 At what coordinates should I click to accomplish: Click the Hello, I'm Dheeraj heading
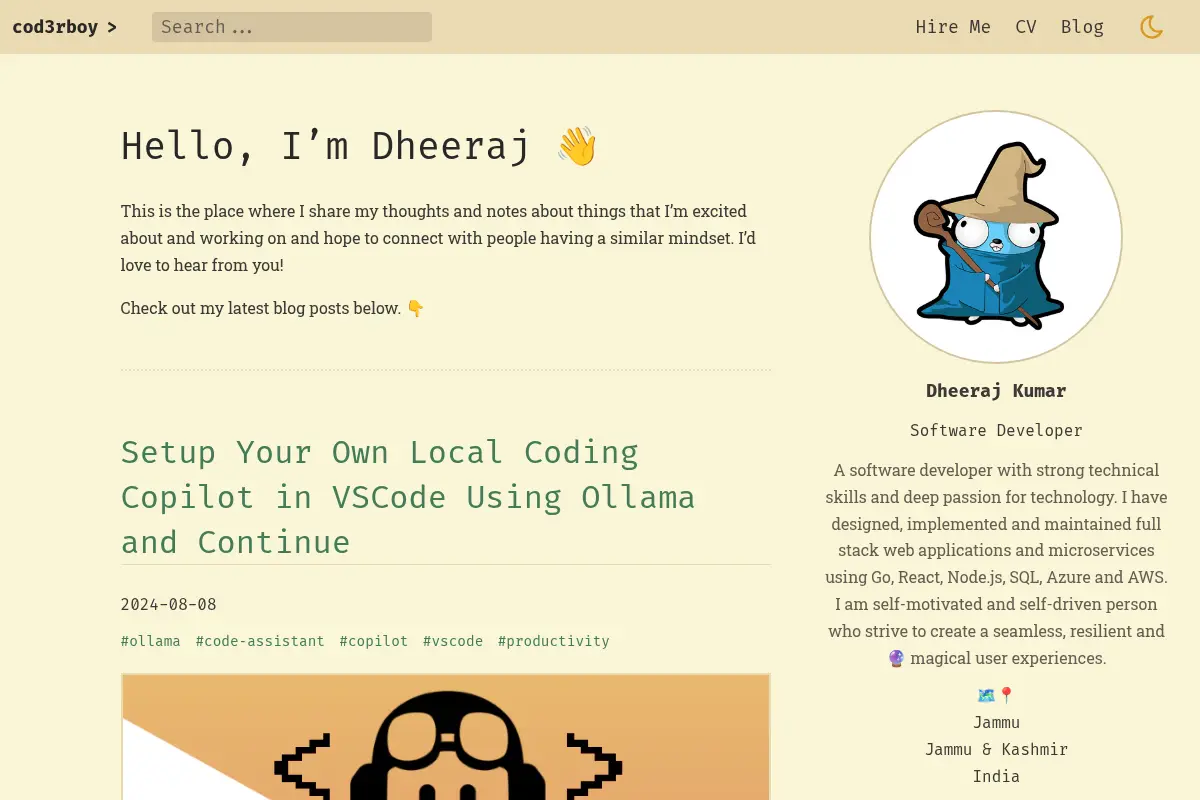360,146
